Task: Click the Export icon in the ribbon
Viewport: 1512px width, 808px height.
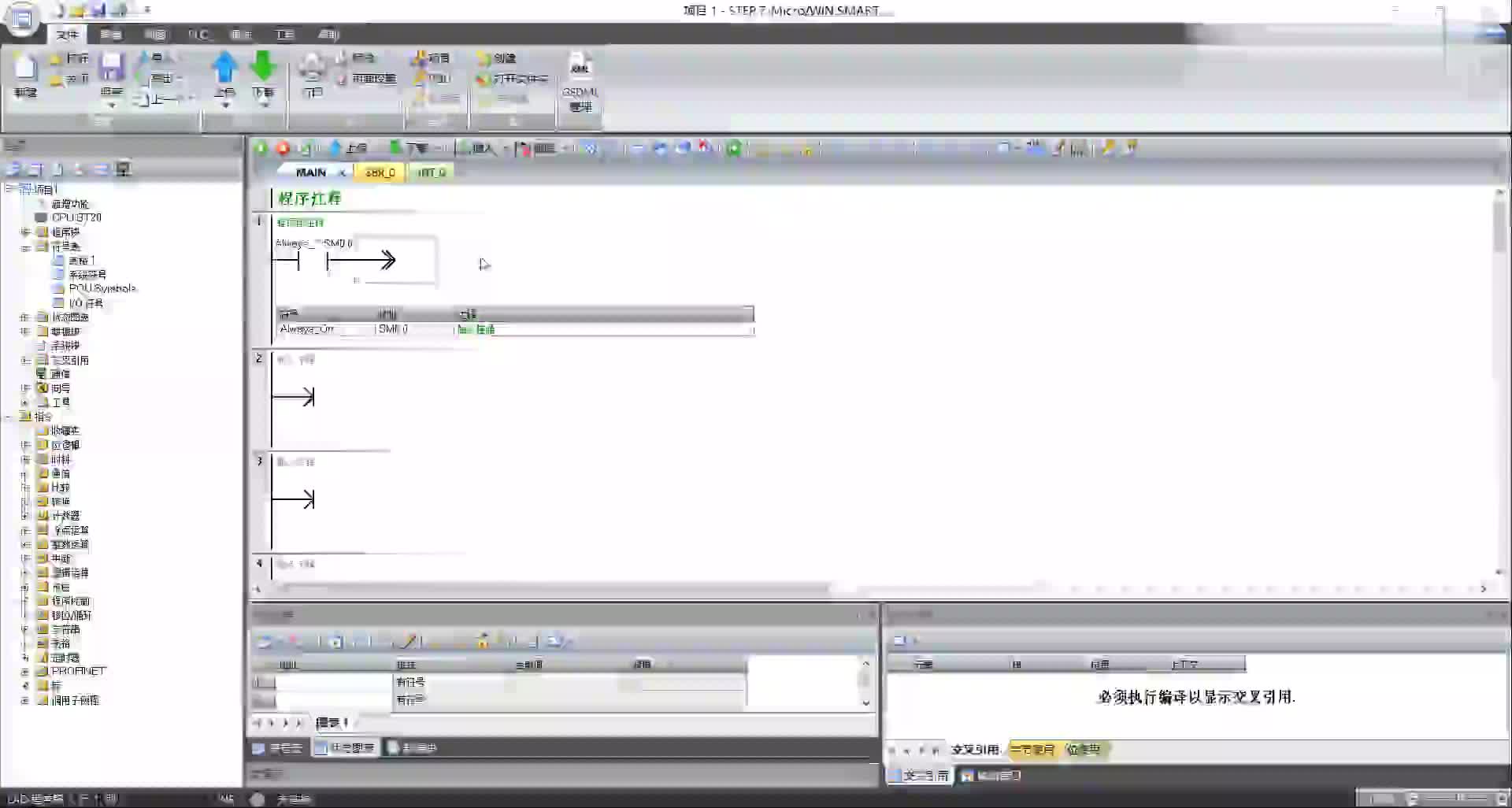Action: click(142, 79)
